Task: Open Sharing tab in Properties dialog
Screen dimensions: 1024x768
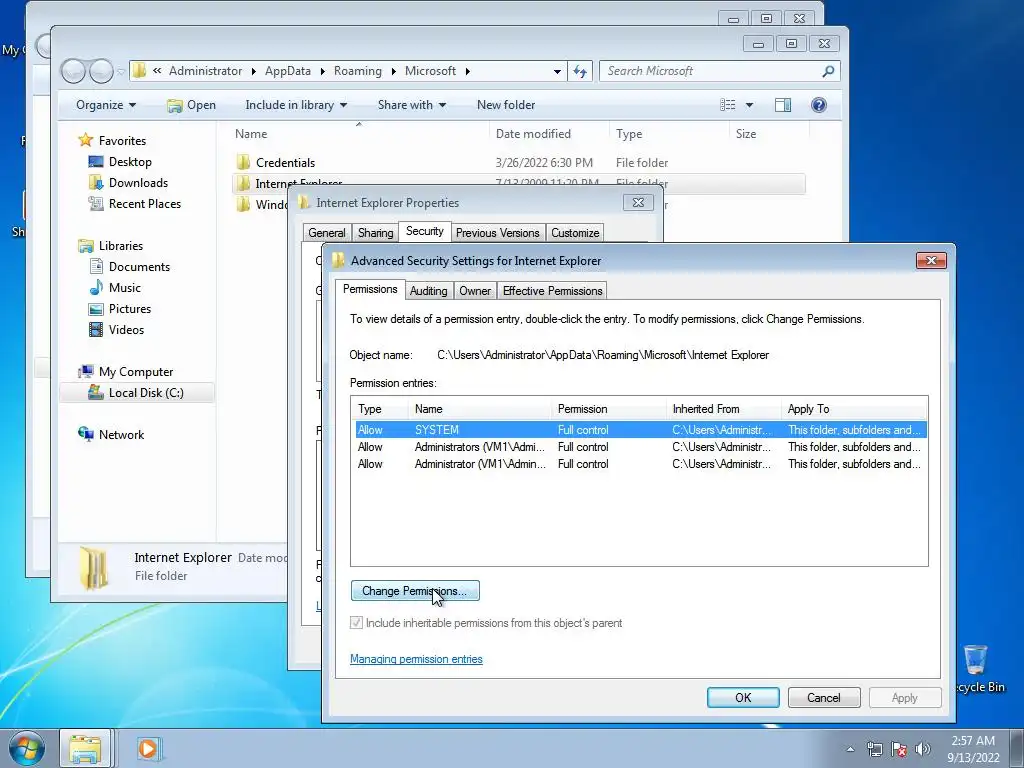Action: [376, 232]
